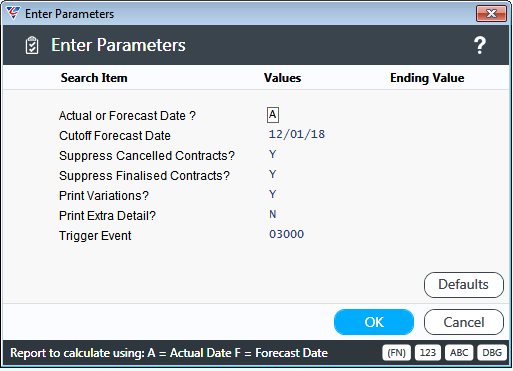
Task: Click the Cancel button
Action: (x=464, y=322)
